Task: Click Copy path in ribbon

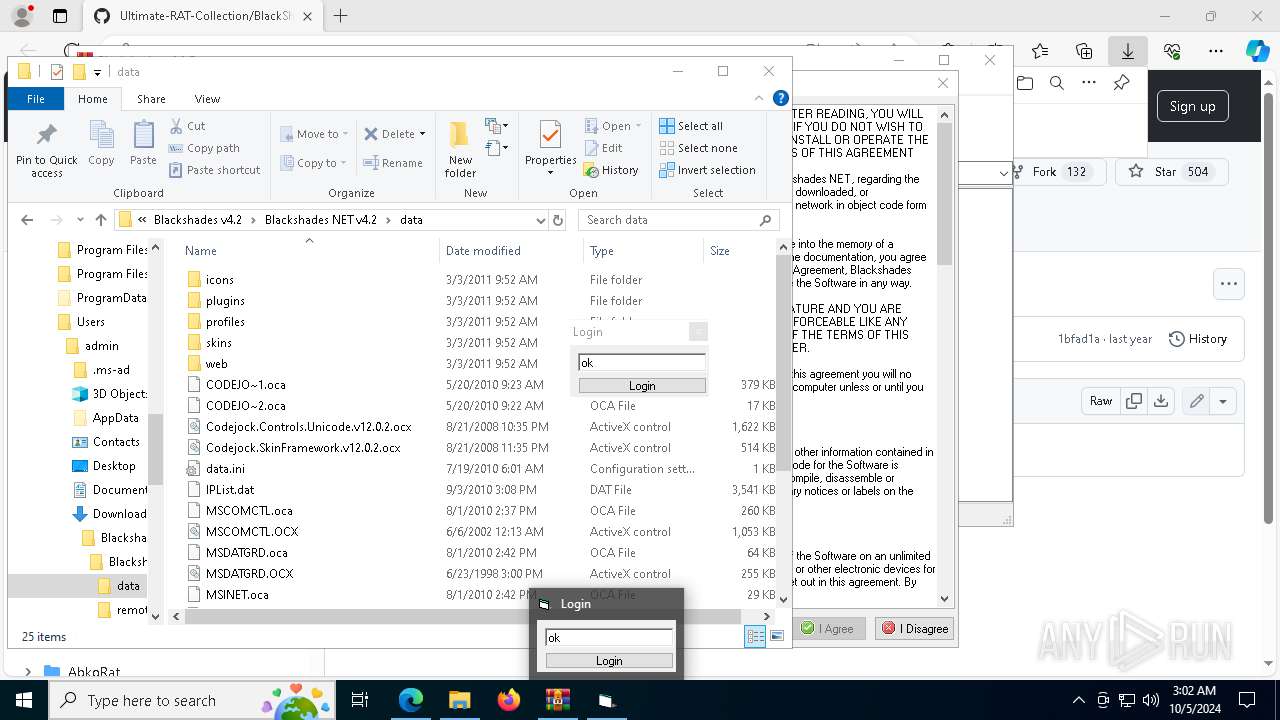Action: click(204, 148)
